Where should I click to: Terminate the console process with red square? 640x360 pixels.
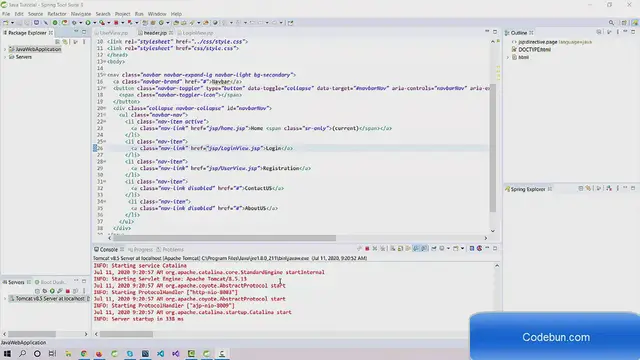[367, 249]
